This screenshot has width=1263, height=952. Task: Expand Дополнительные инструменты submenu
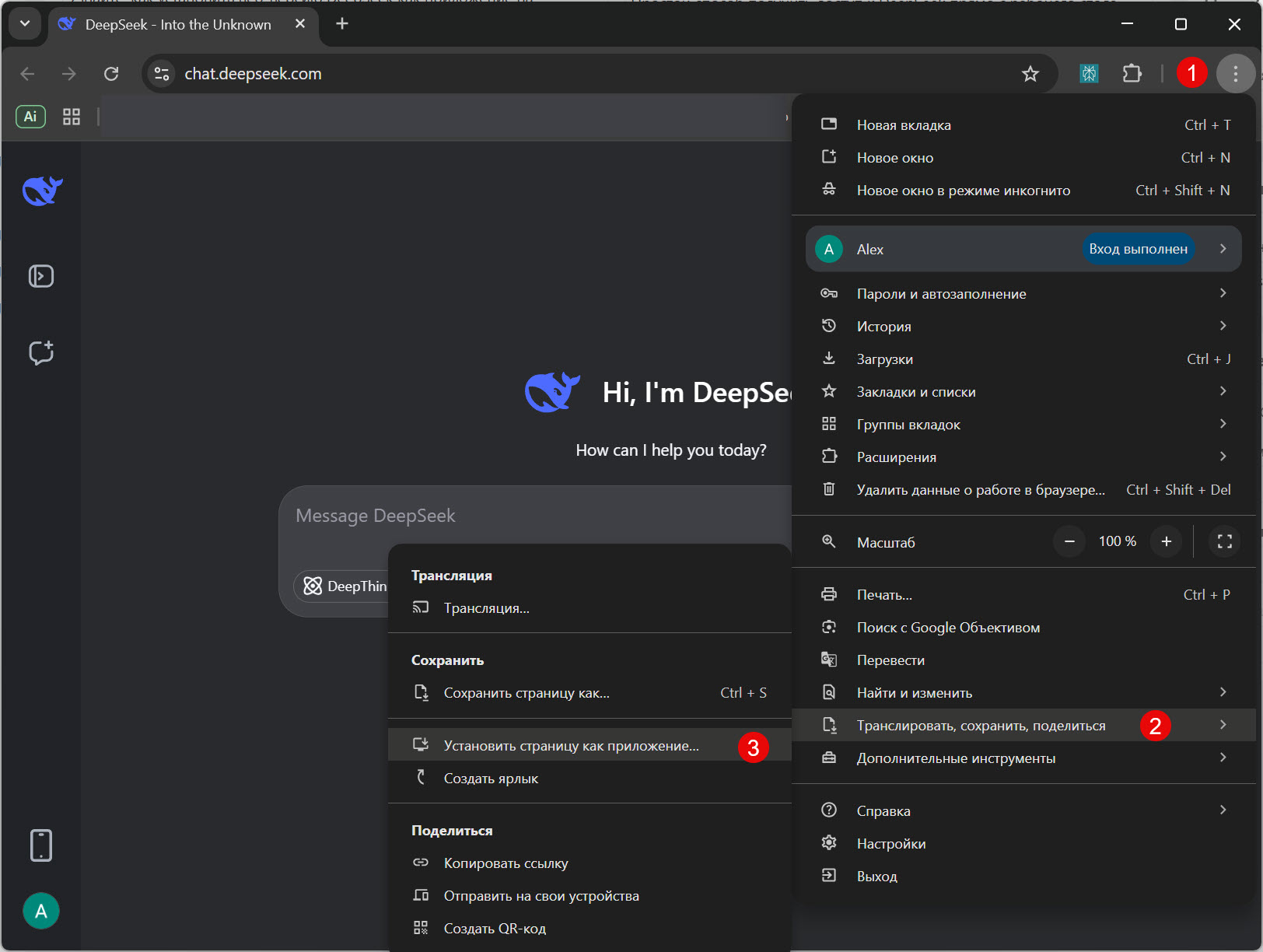[1023, 758]
